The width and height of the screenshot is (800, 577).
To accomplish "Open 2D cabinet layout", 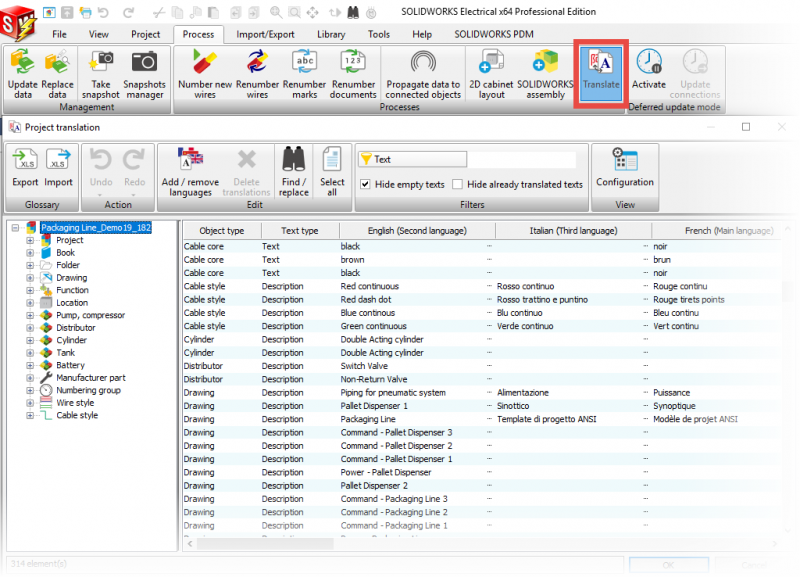I will coord(491,73).
